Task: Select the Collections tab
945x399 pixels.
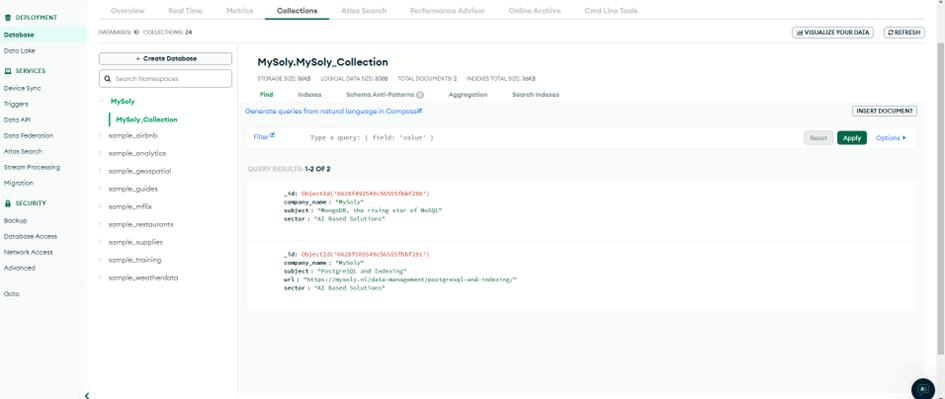Action: pyautogui.click(x=297, y=11)
